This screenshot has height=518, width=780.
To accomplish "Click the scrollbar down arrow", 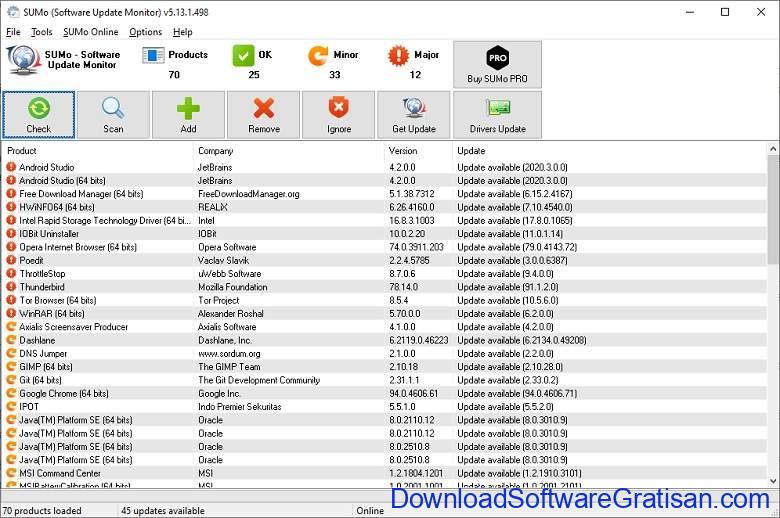I will 773,481.
